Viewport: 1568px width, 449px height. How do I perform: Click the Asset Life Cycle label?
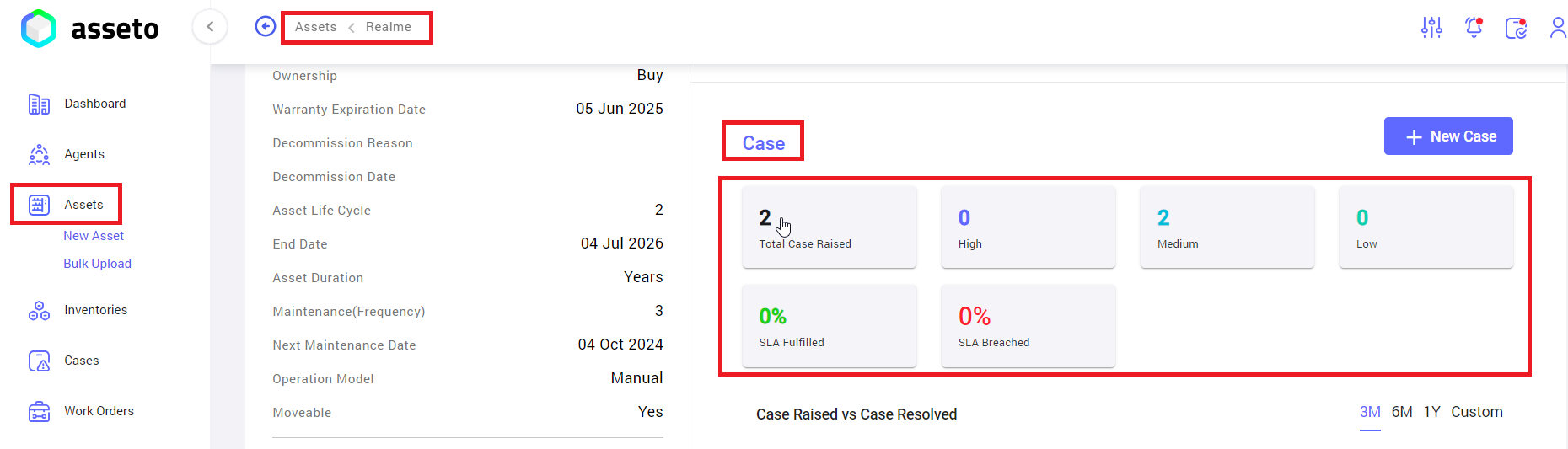(321, 211)
